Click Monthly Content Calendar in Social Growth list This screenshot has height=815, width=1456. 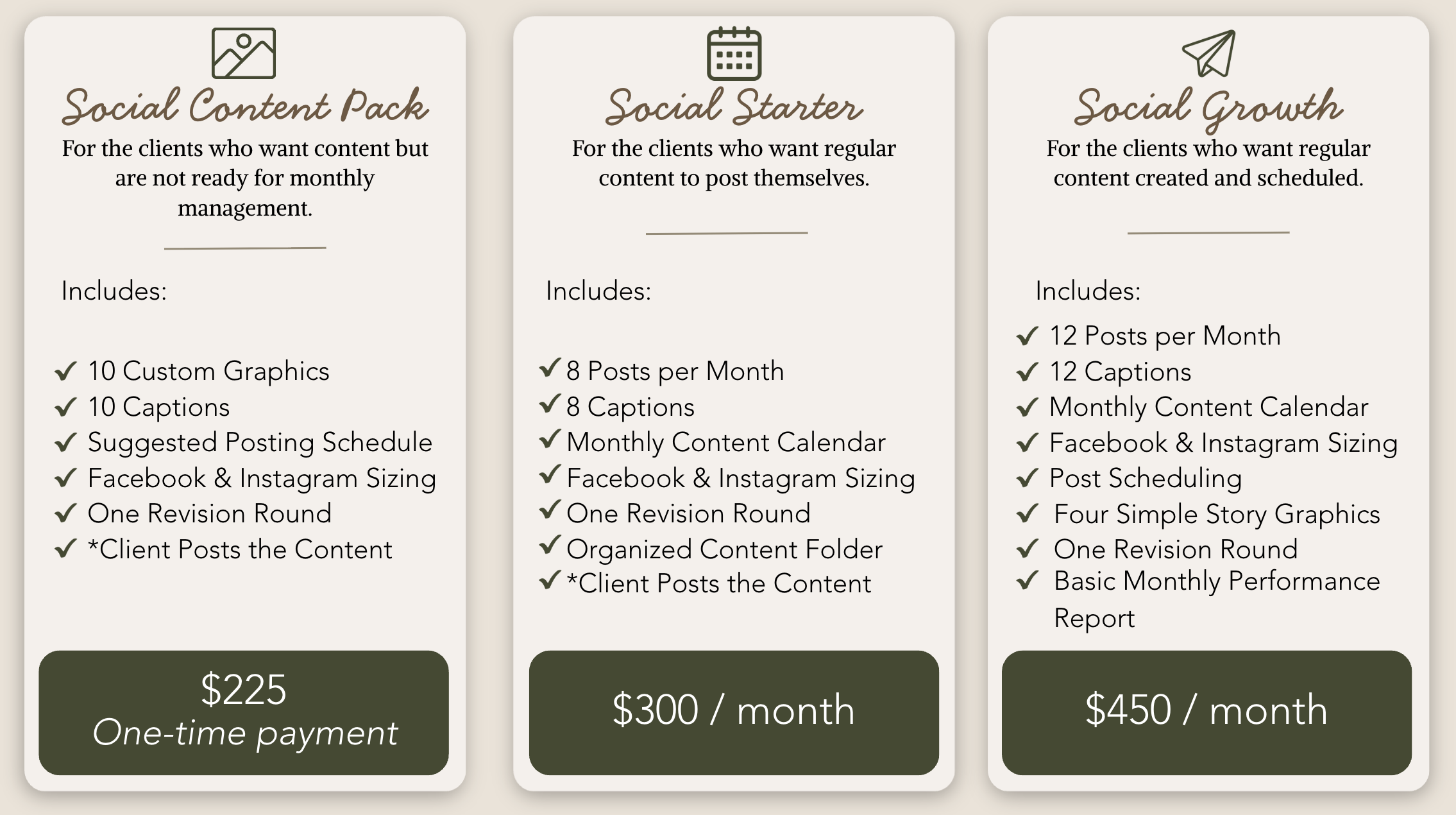click(1208, 407)
